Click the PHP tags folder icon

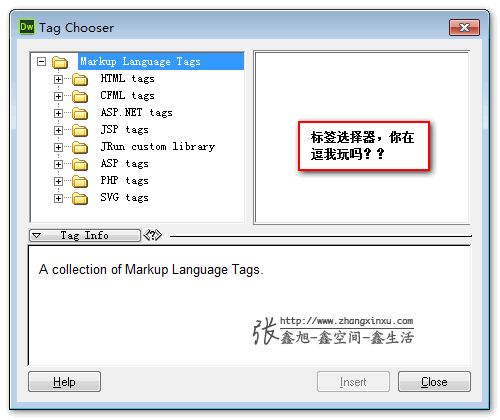point(80,181)
